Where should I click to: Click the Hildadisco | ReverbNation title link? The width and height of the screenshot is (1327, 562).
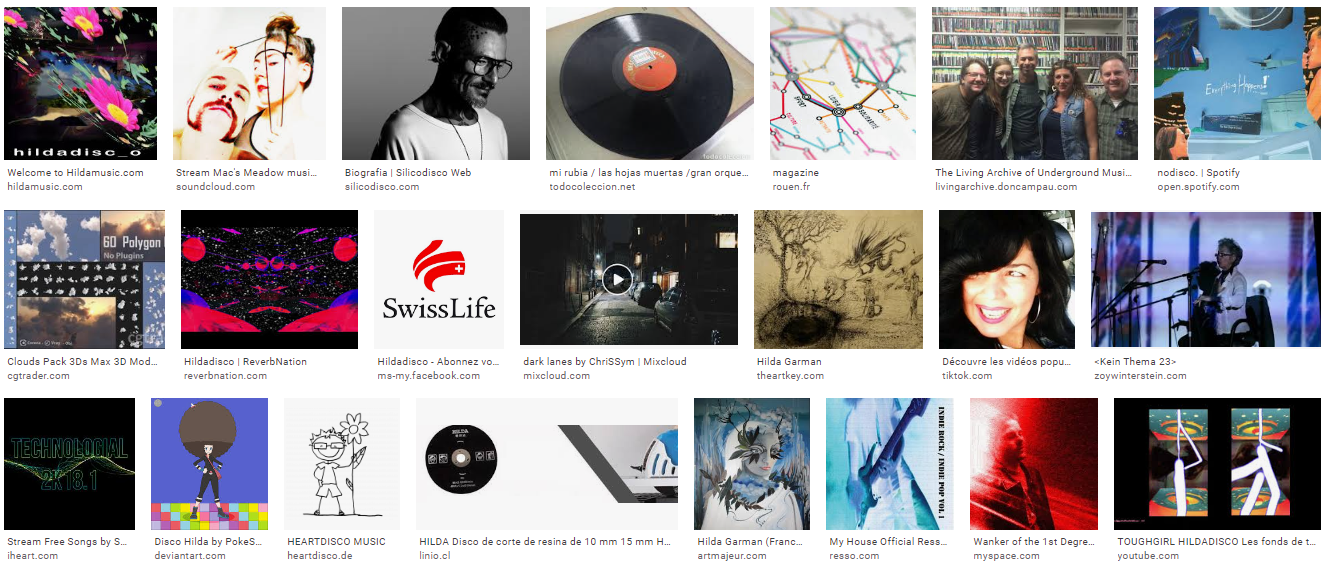(245, 362)
